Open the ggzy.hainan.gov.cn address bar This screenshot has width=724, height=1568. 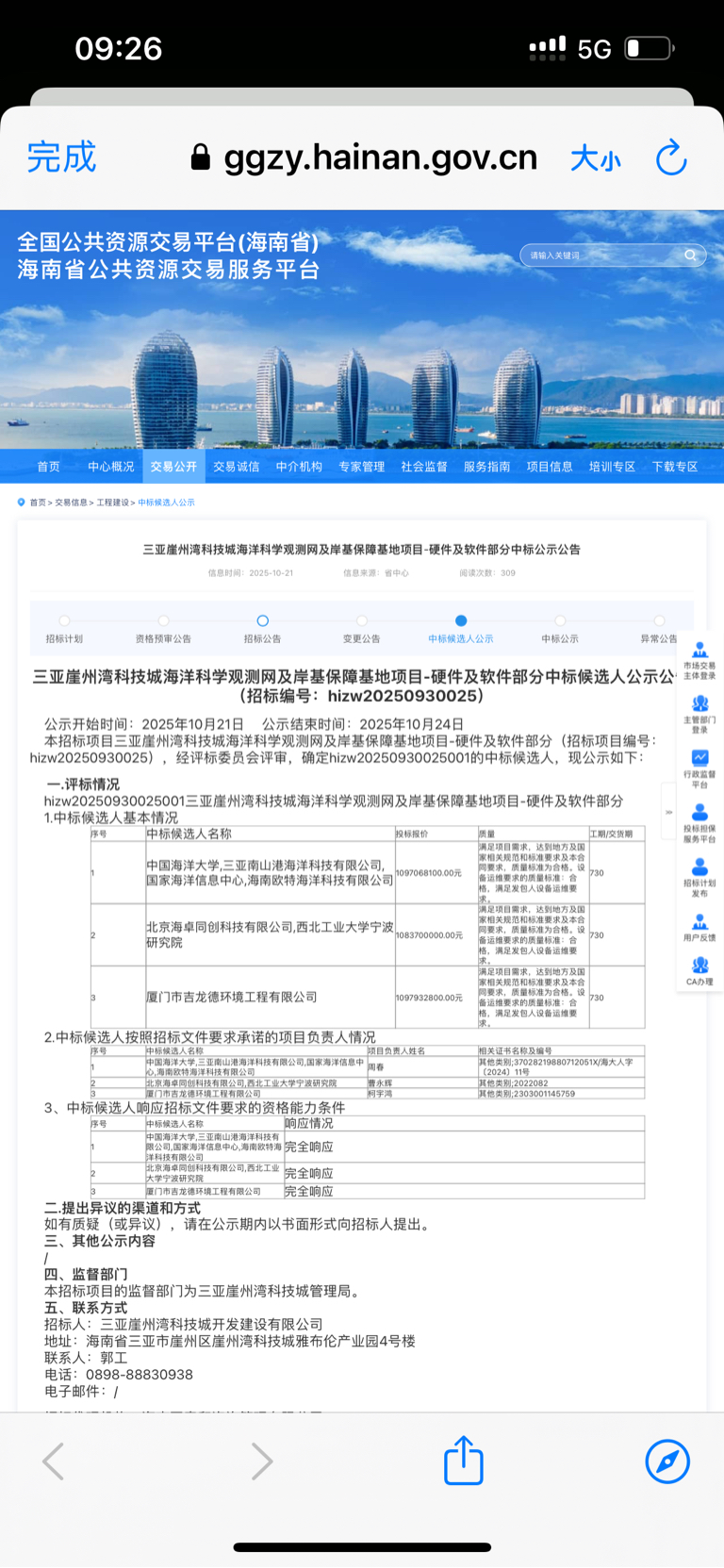click(380, 157)
